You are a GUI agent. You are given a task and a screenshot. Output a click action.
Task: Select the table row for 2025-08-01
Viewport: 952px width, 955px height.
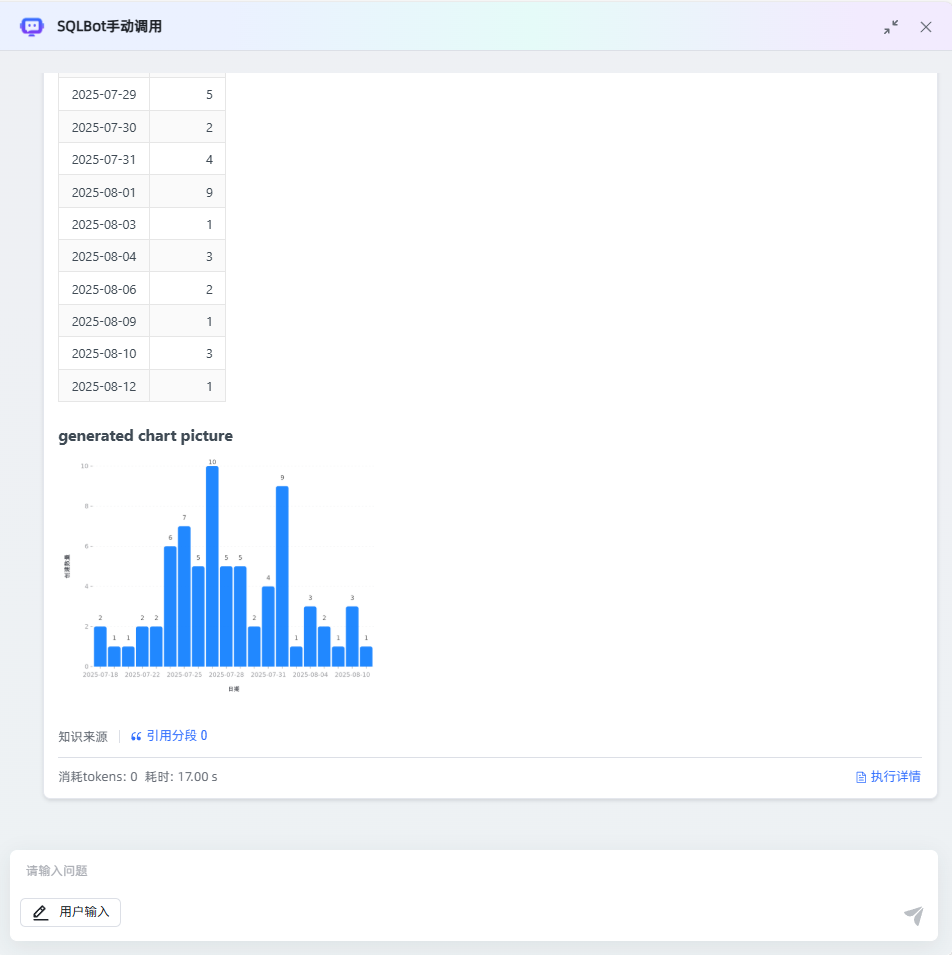point(141,191)
